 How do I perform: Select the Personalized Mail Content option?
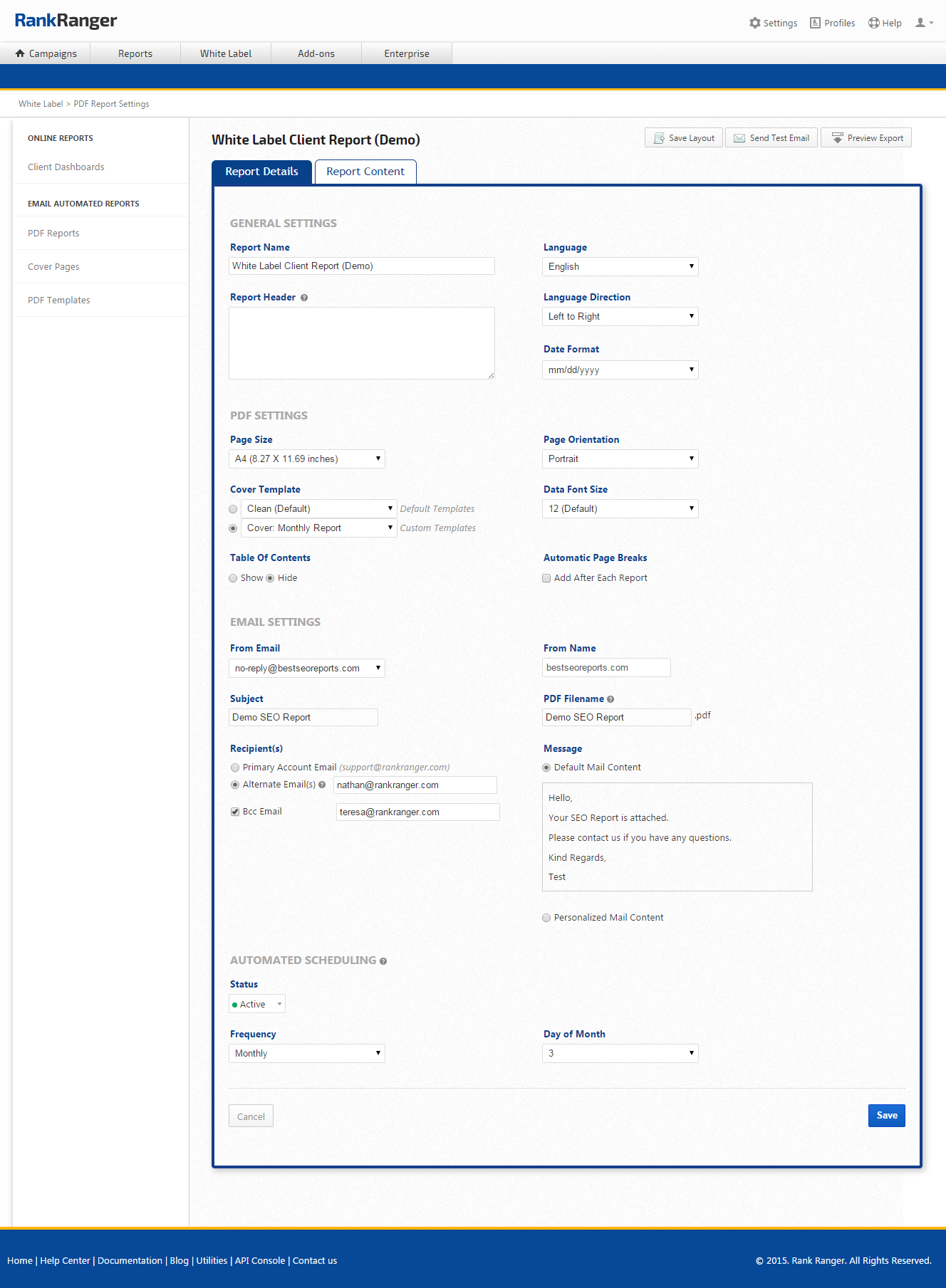pos(546,918)
